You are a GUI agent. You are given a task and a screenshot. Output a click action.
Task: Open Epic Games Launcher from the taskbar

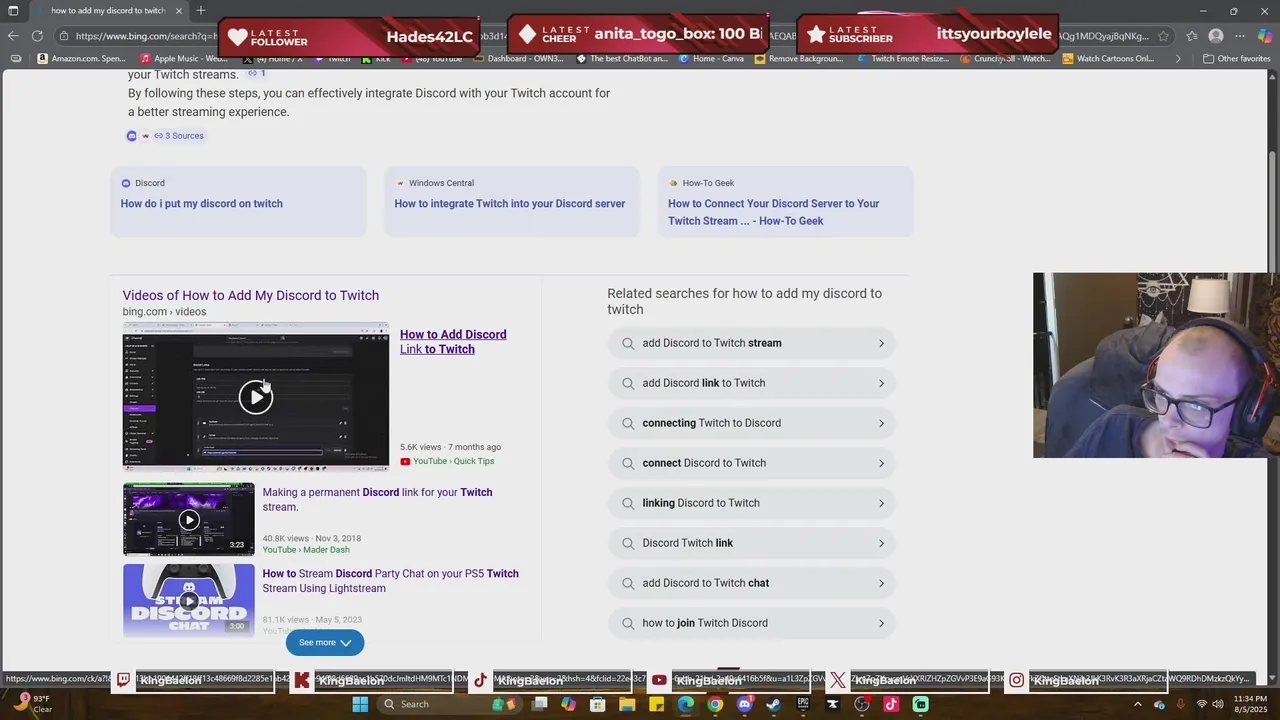(x=803, y=704)
